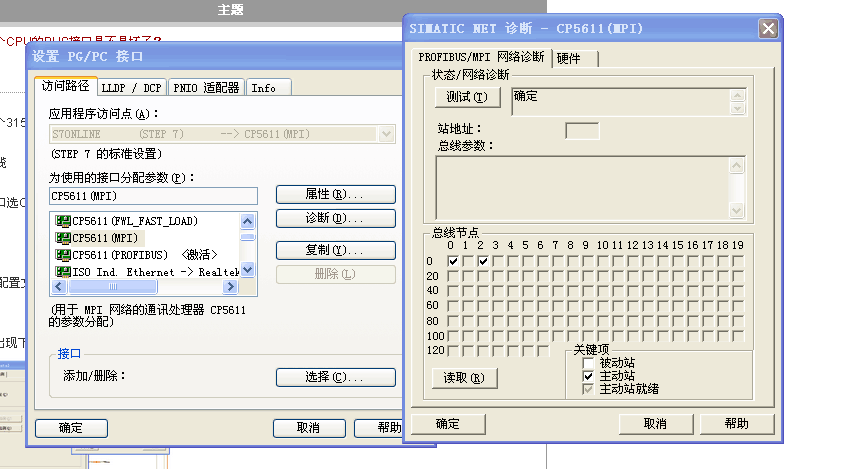Toggle bus node 19 checkbox
Viewport: 842px width, 469px height.
tap(739, 261)
